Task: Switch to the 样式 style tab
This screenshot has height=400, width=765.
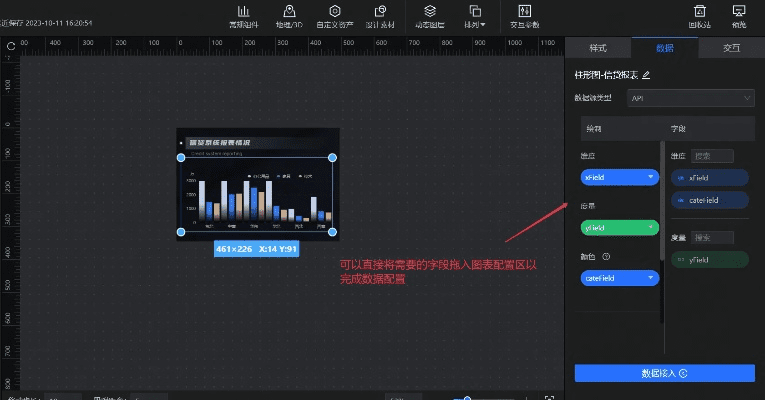Action: pyautogui.click(x=598, y=48)
